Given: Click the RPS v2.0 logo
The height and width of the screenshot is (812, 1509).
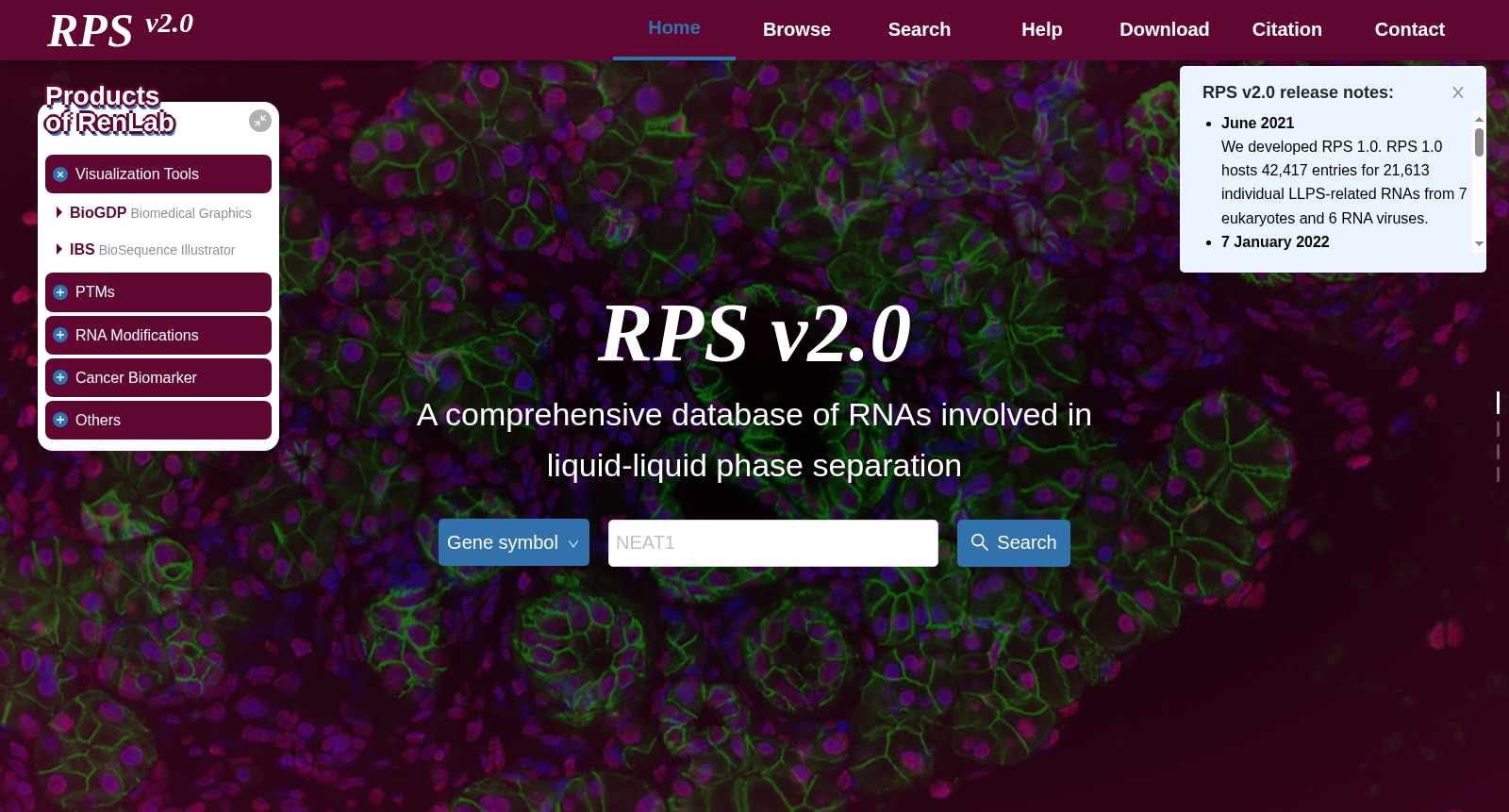Looking at the screenshot, I should [x=121, y=29].
